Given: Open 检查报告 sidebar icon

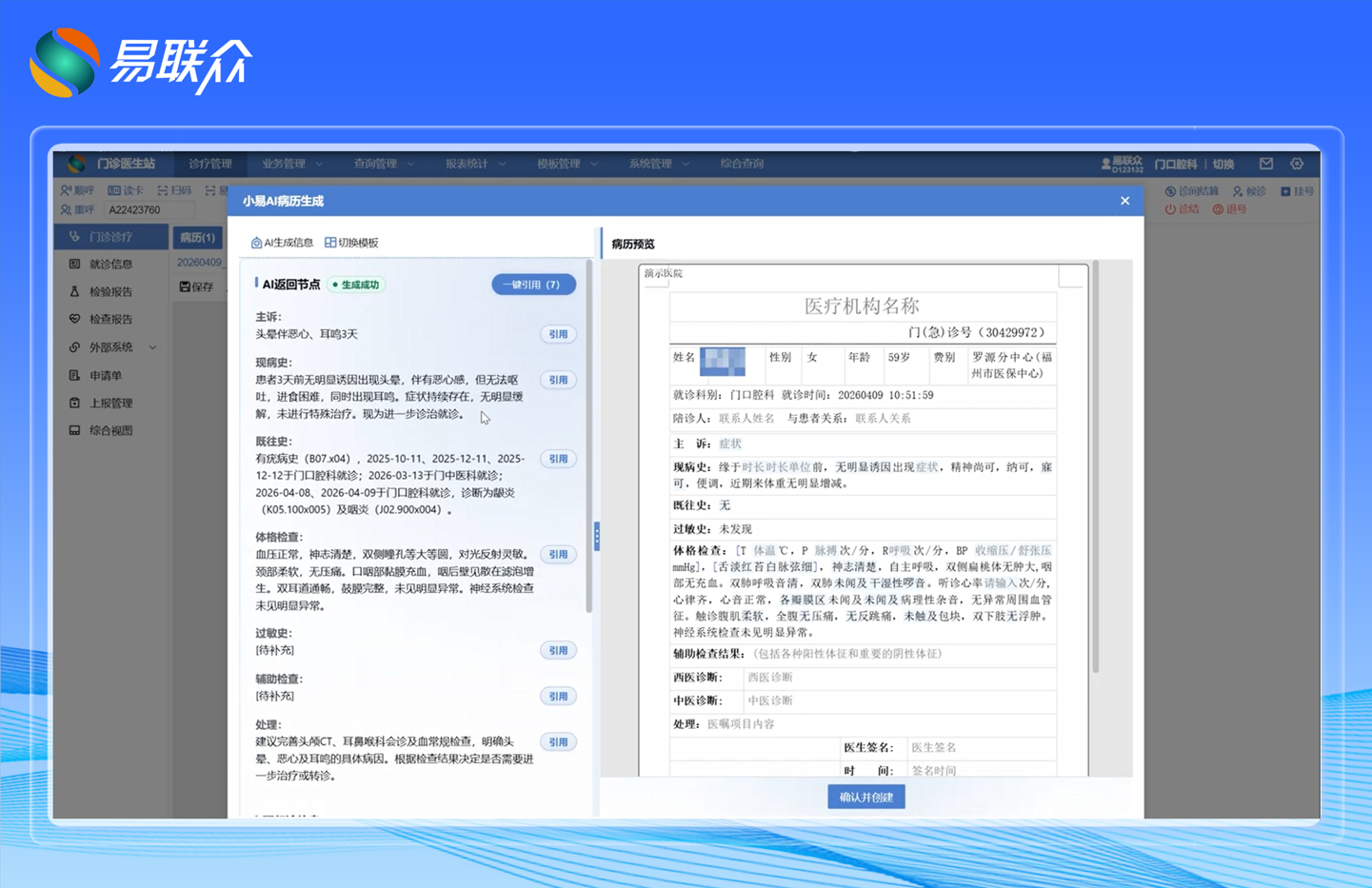Looking at the screenshot, I should [74, 319].
